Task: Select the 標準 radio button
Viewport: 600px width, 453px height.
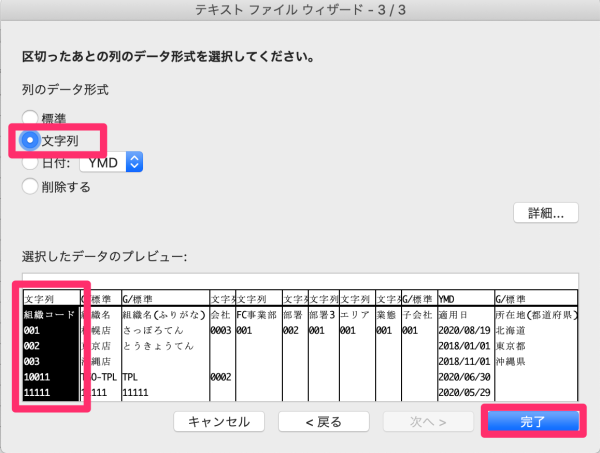Action: 30,117
